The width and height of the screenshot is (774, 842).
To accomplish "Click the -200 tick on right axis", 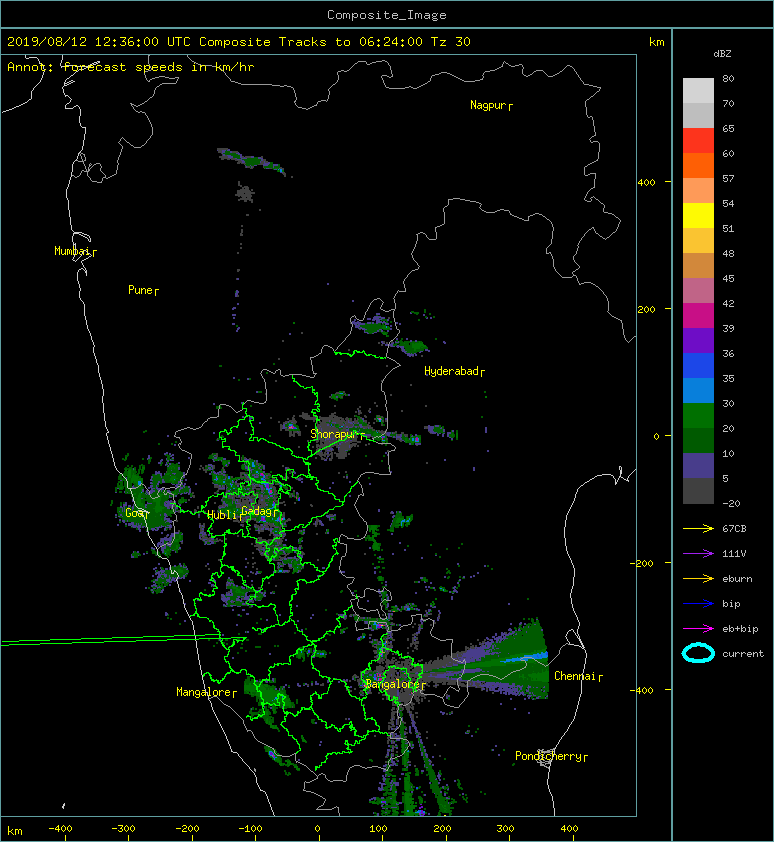I will coord(643,563).
